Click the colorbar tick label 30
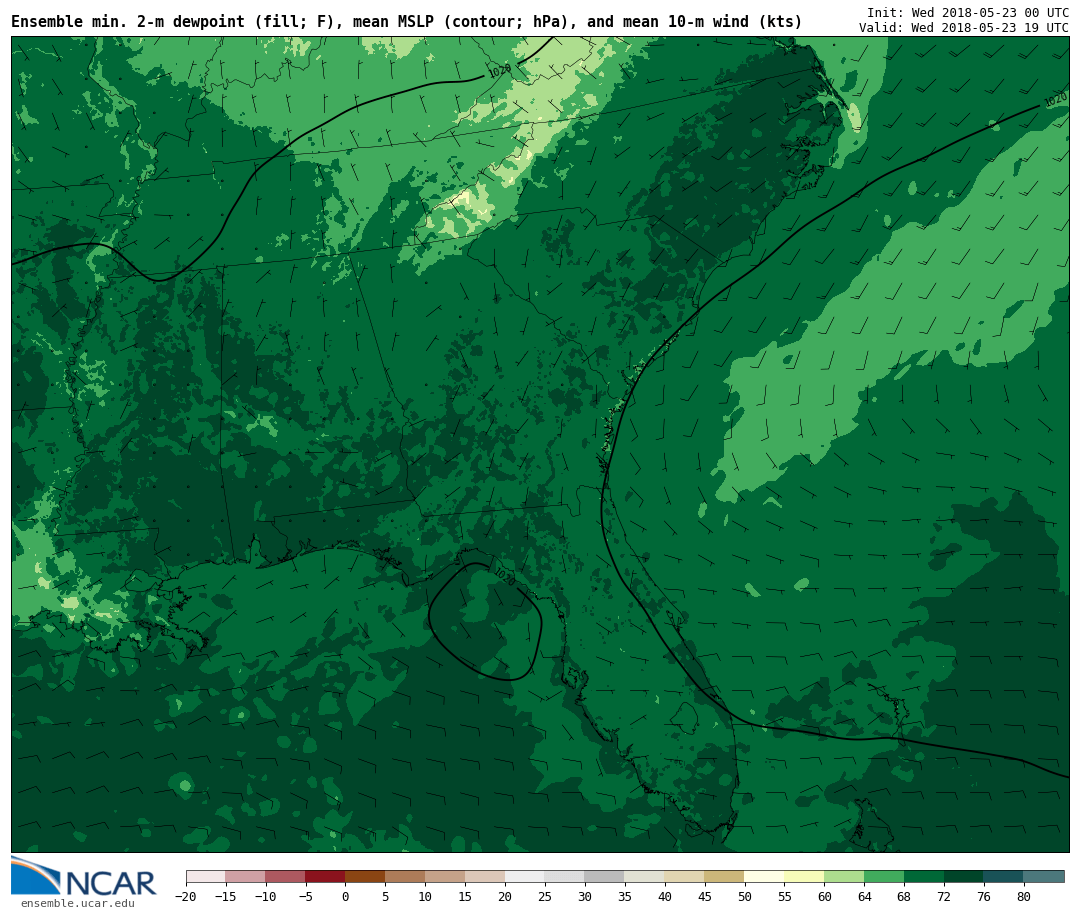 pos(585,896)
